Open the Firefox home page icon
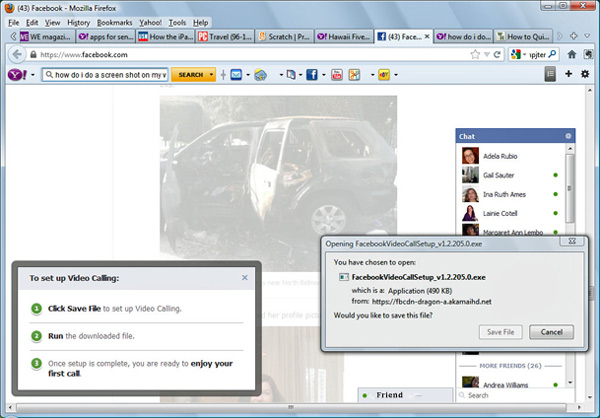 coord(572,54)
